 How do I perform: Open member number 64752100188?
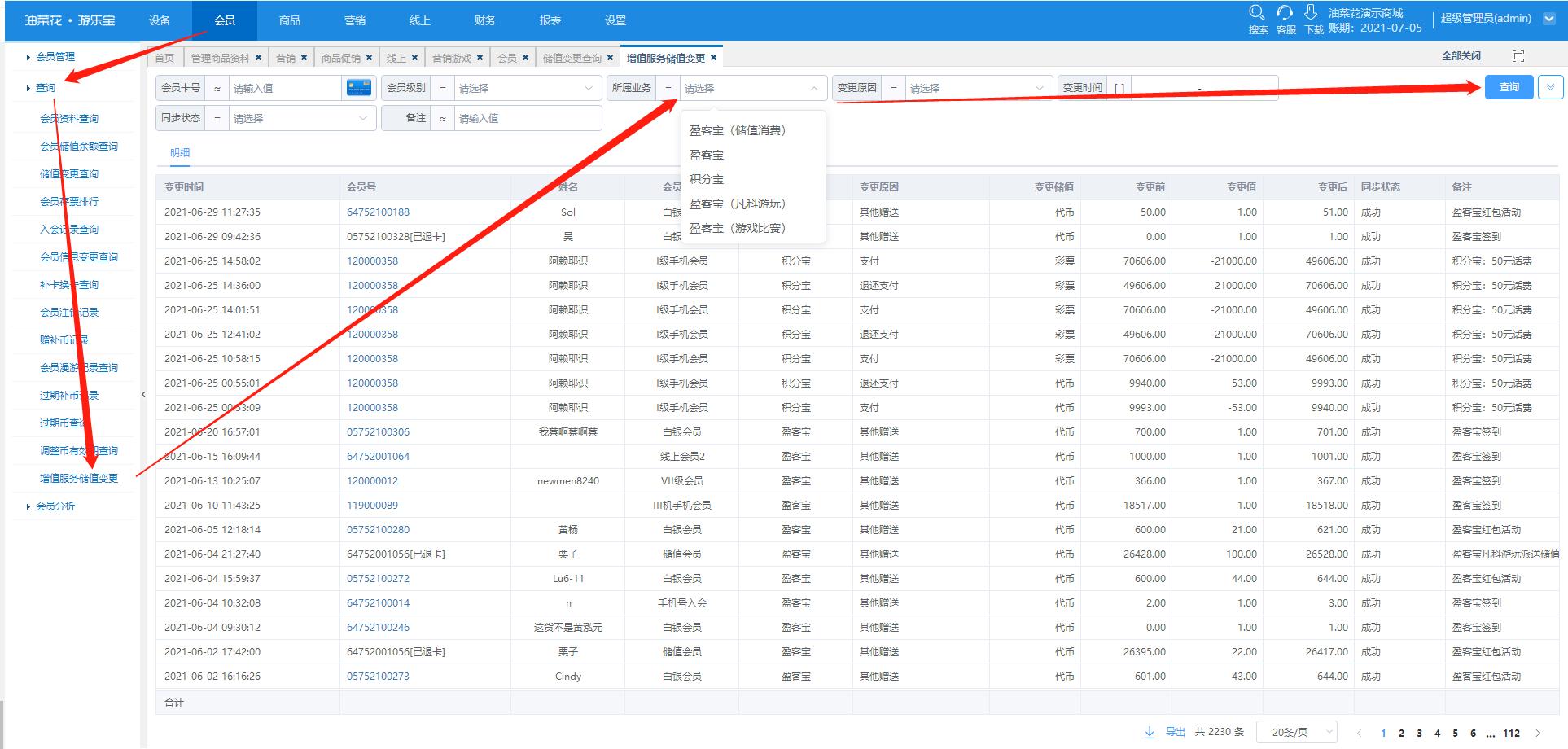(378, 212)
